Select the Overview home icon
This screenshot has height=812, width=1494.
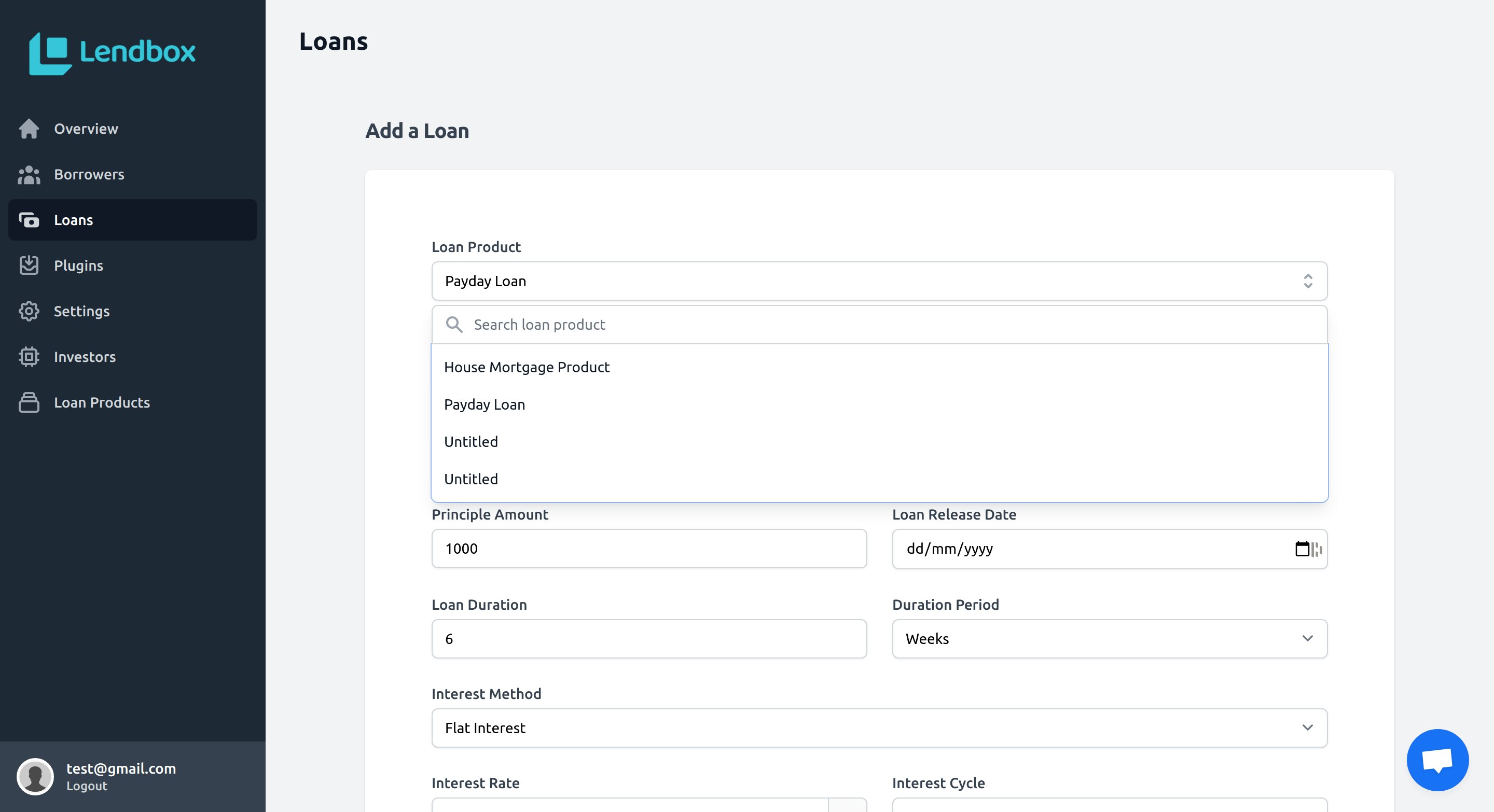29,129
